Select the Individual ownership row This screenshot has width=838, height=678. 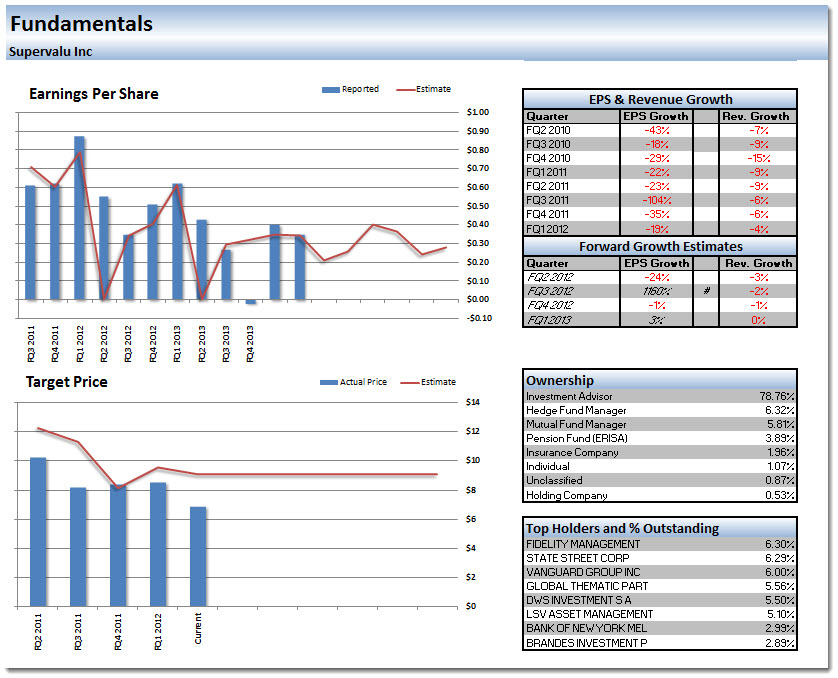660,466
